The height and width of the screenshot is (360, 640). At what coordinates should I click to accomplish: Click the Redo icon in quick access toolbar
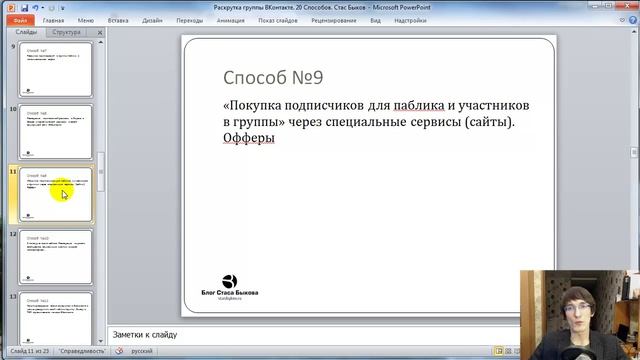(52, 8)
